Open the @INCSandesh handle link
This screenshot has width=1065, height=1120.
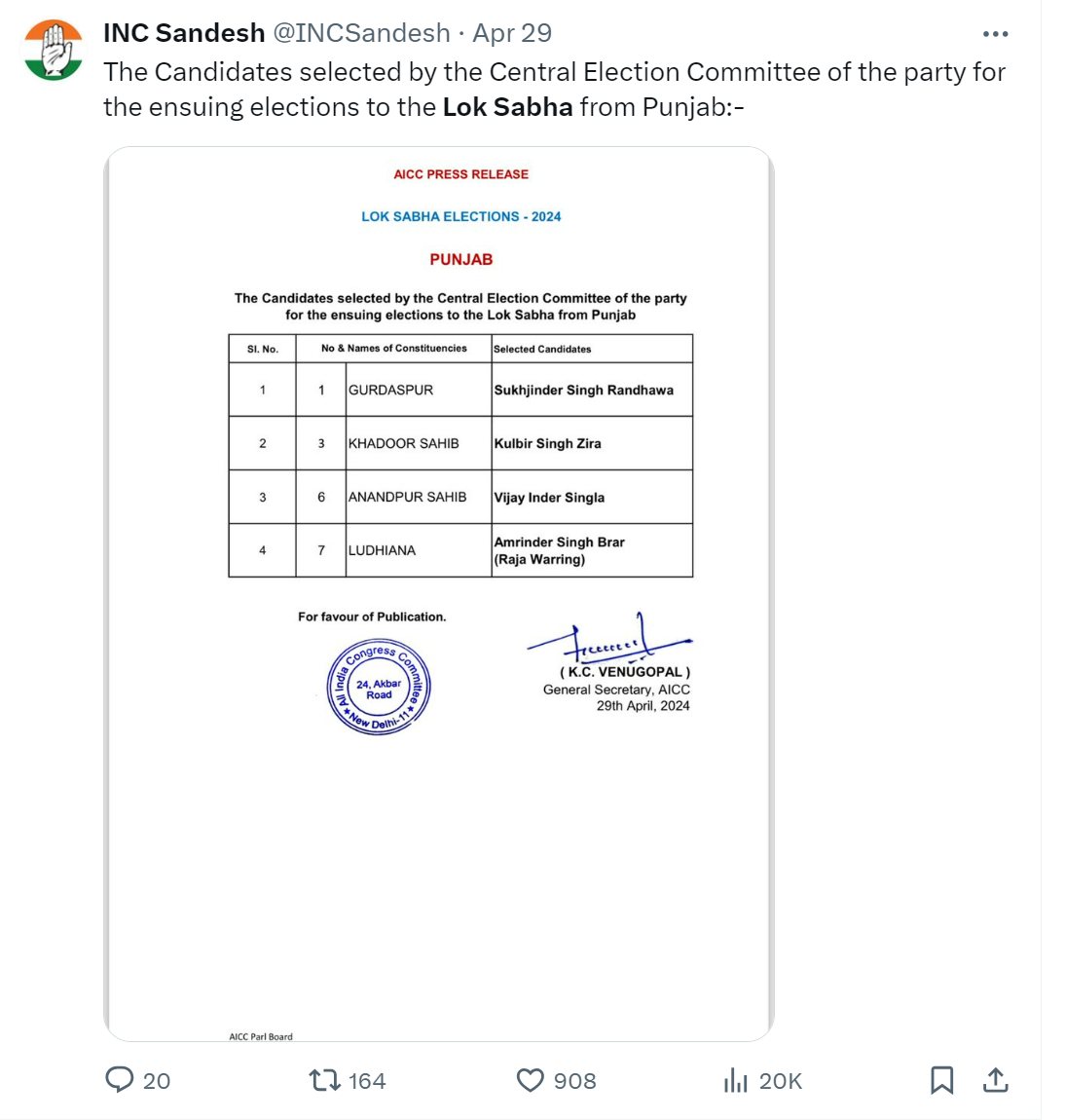[x=362, y=33]
